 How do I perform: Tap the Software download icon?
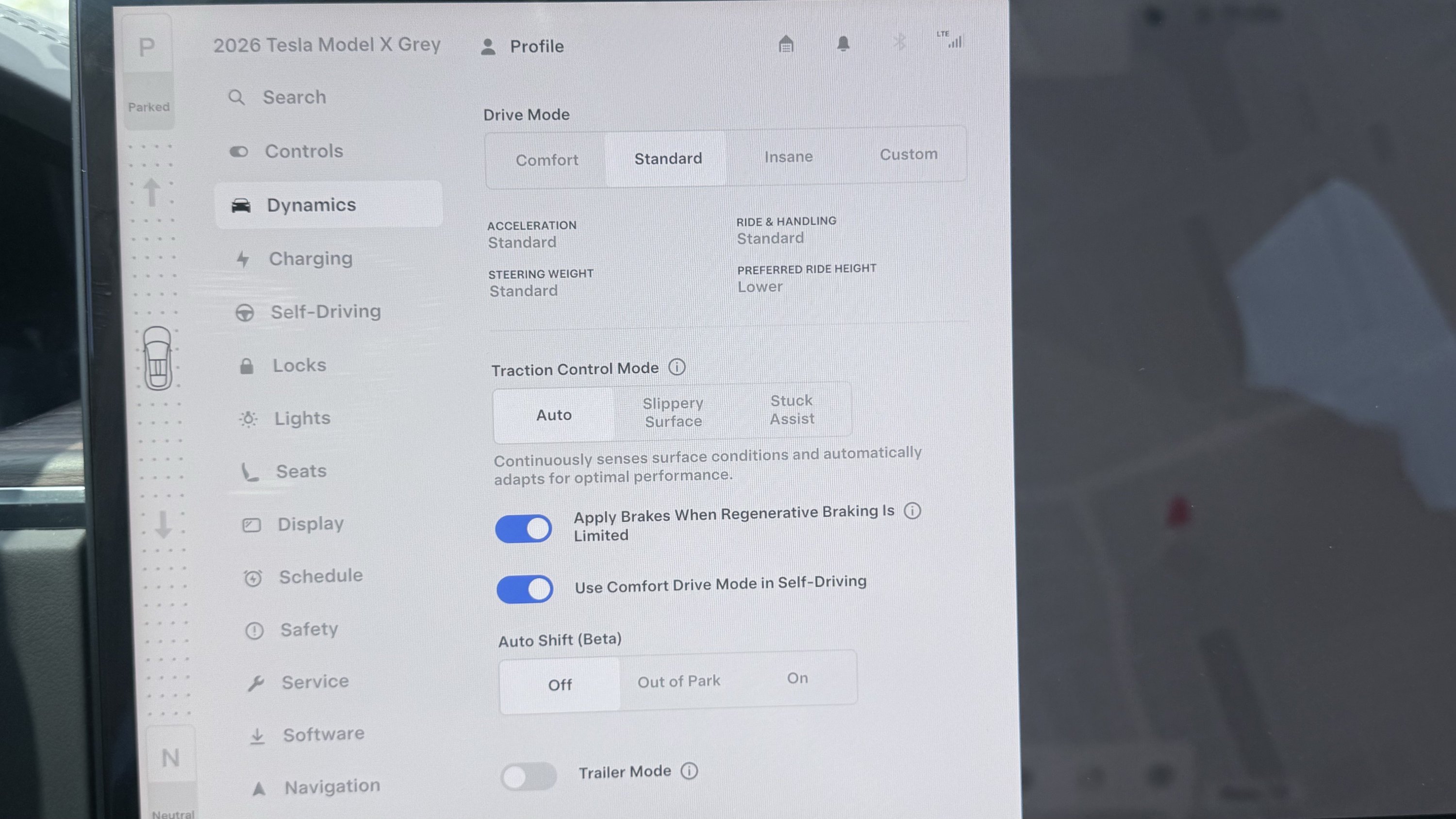coord(257,736)
